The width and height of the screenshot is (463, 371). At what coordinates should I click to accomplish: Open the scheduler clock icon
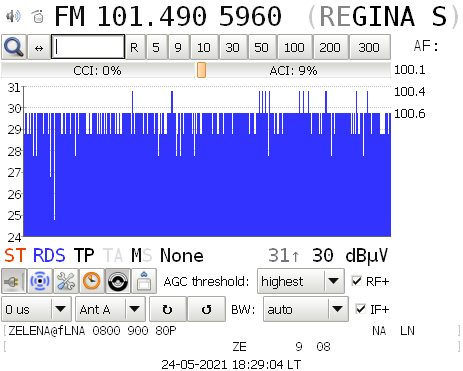tap(92, 281)
